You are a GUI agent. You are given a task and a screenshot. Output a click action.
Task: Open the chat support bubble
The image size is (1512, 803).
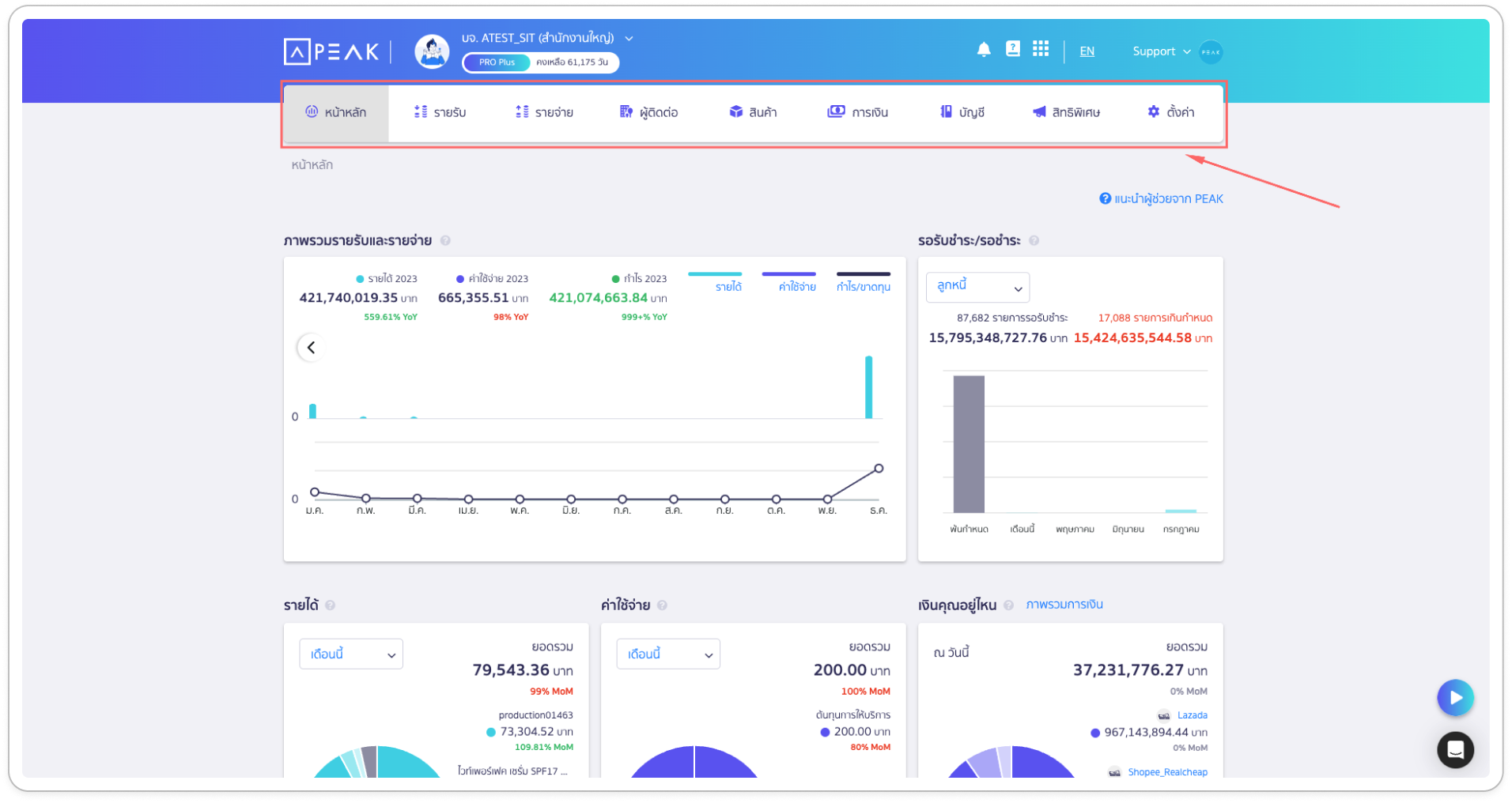(x=1455, y=749)
